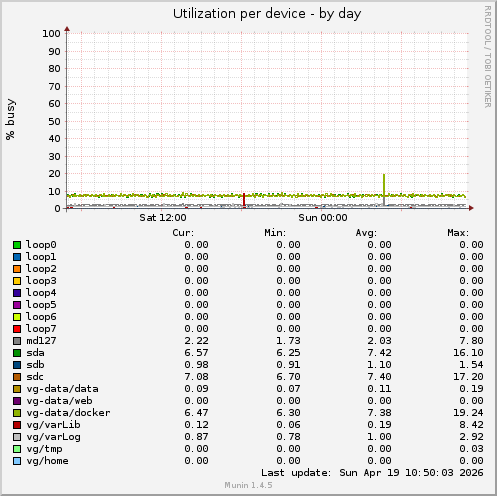Click the 'vg-data/data' legend label

coord(62,389)
